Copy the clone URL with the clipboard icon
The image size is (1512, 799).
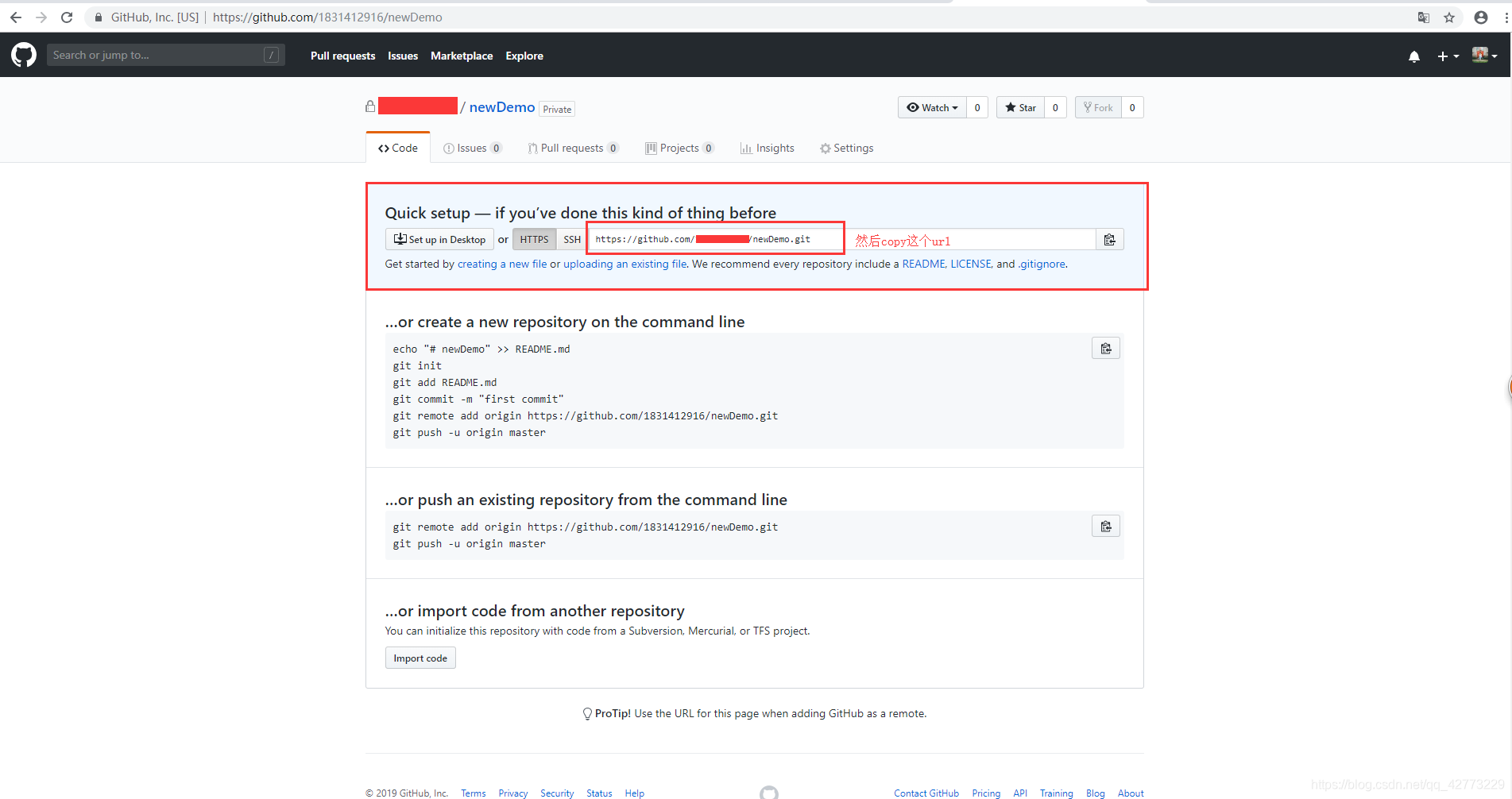tap(1110, 239)
